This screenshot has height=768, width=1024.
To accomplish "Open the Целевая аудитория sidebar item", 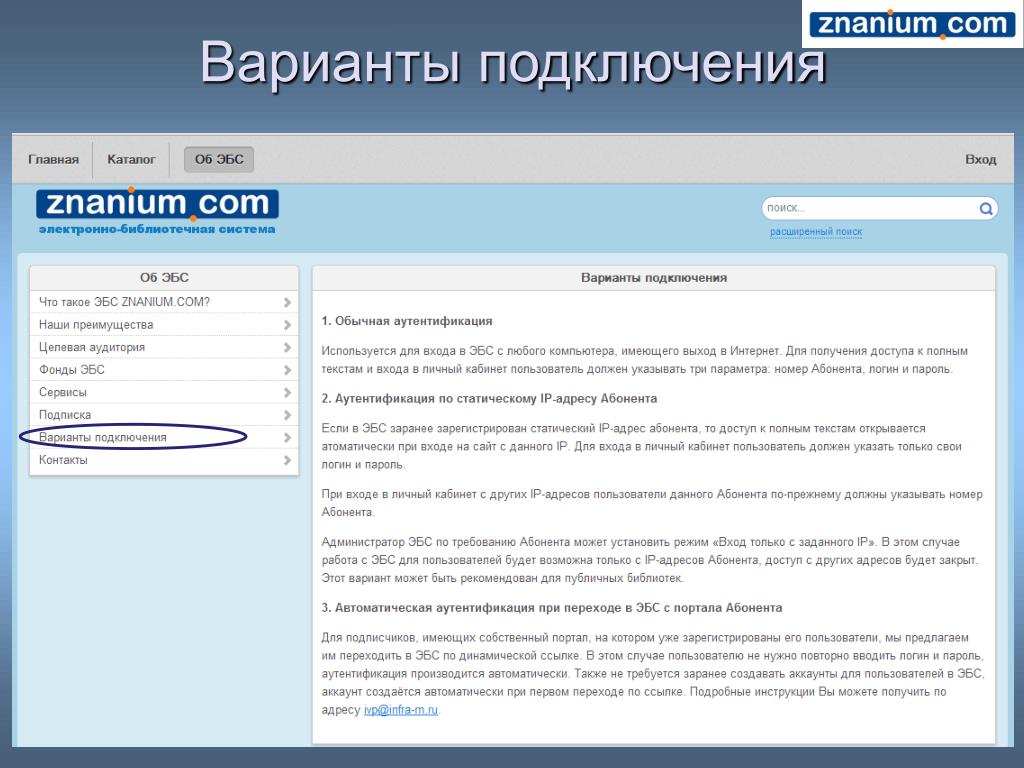I will (164, 347).
